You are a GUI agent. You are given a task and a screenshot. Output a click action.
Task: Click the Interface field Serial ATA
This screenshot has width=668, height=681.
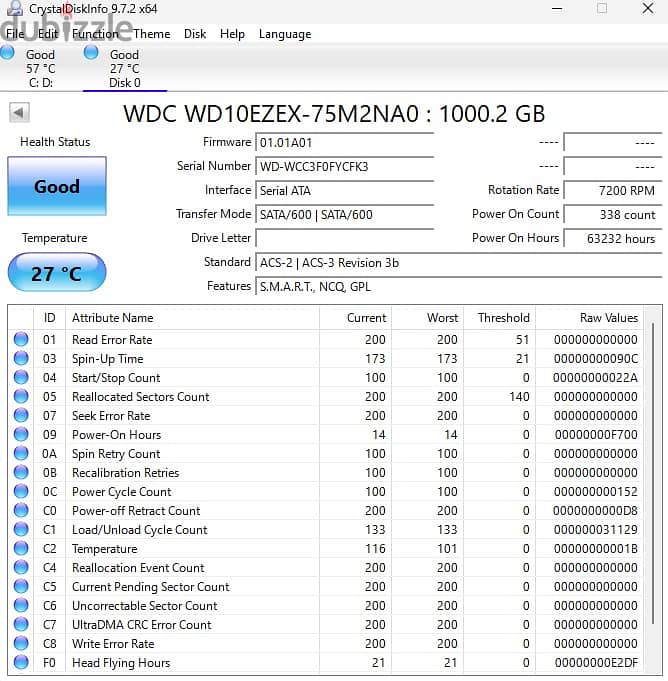click(x=344, y=190)
